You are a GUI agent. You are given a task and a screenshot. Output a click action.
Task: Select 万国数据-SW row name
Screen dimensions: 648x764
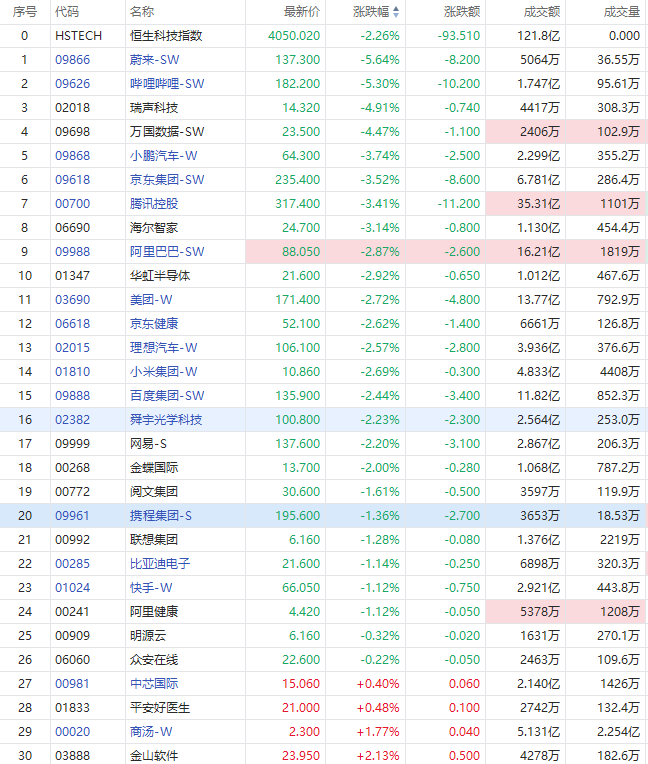[167, 132]
